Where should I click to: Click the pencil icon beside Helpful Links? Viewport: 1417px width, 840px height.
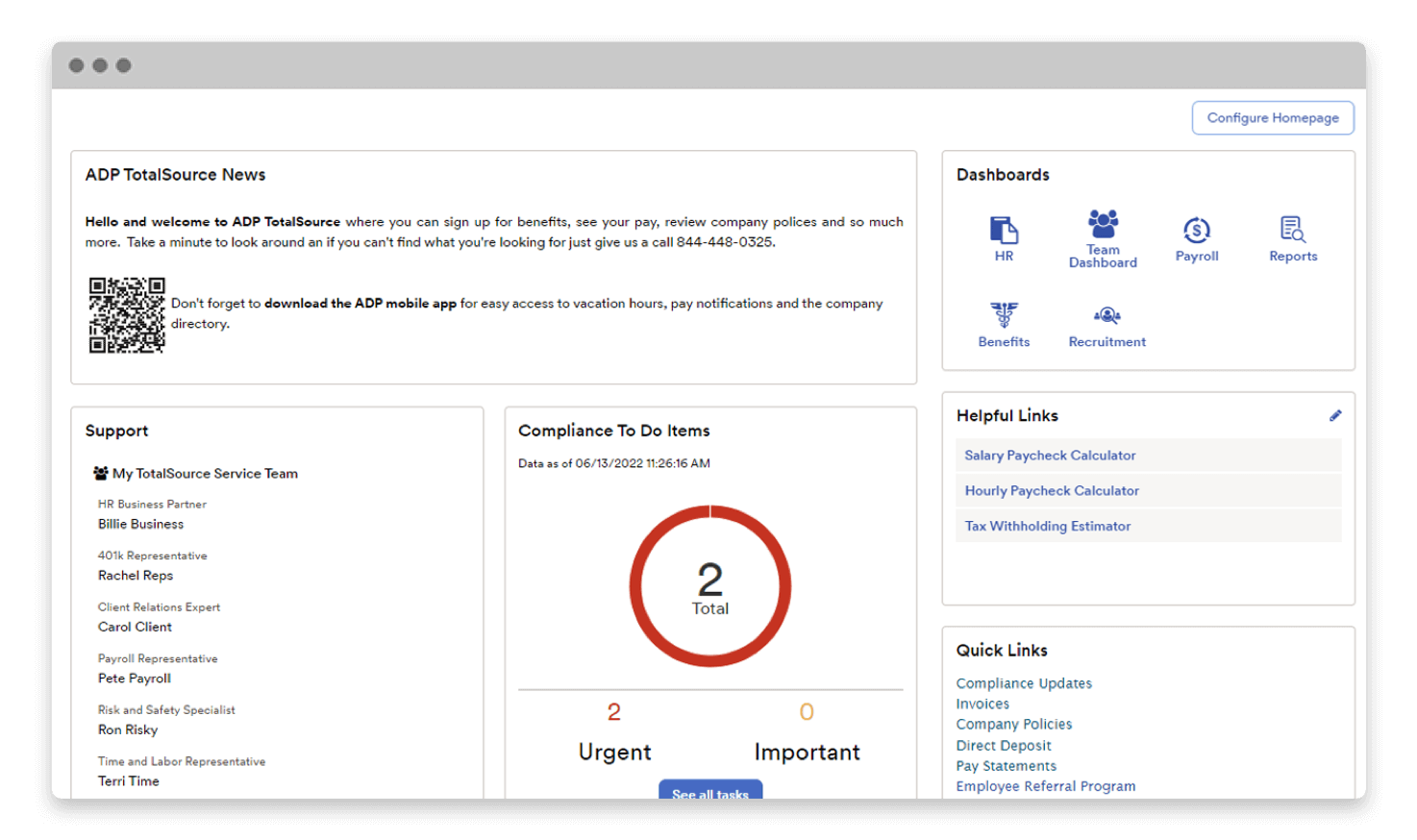pos(1335,415)
